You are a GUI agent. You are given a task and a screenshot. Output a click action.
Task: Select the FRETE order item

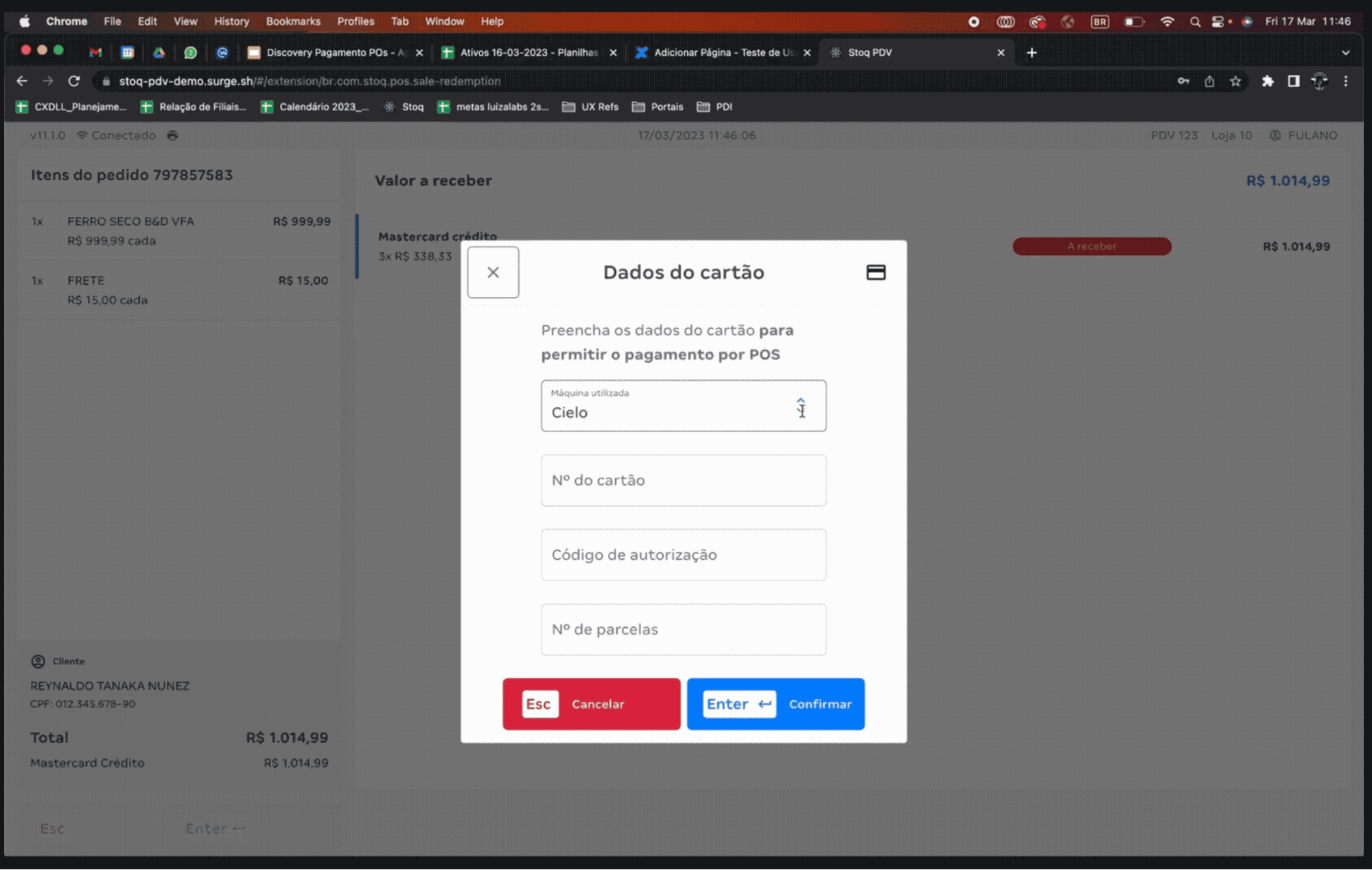click(x=180, y=290)
